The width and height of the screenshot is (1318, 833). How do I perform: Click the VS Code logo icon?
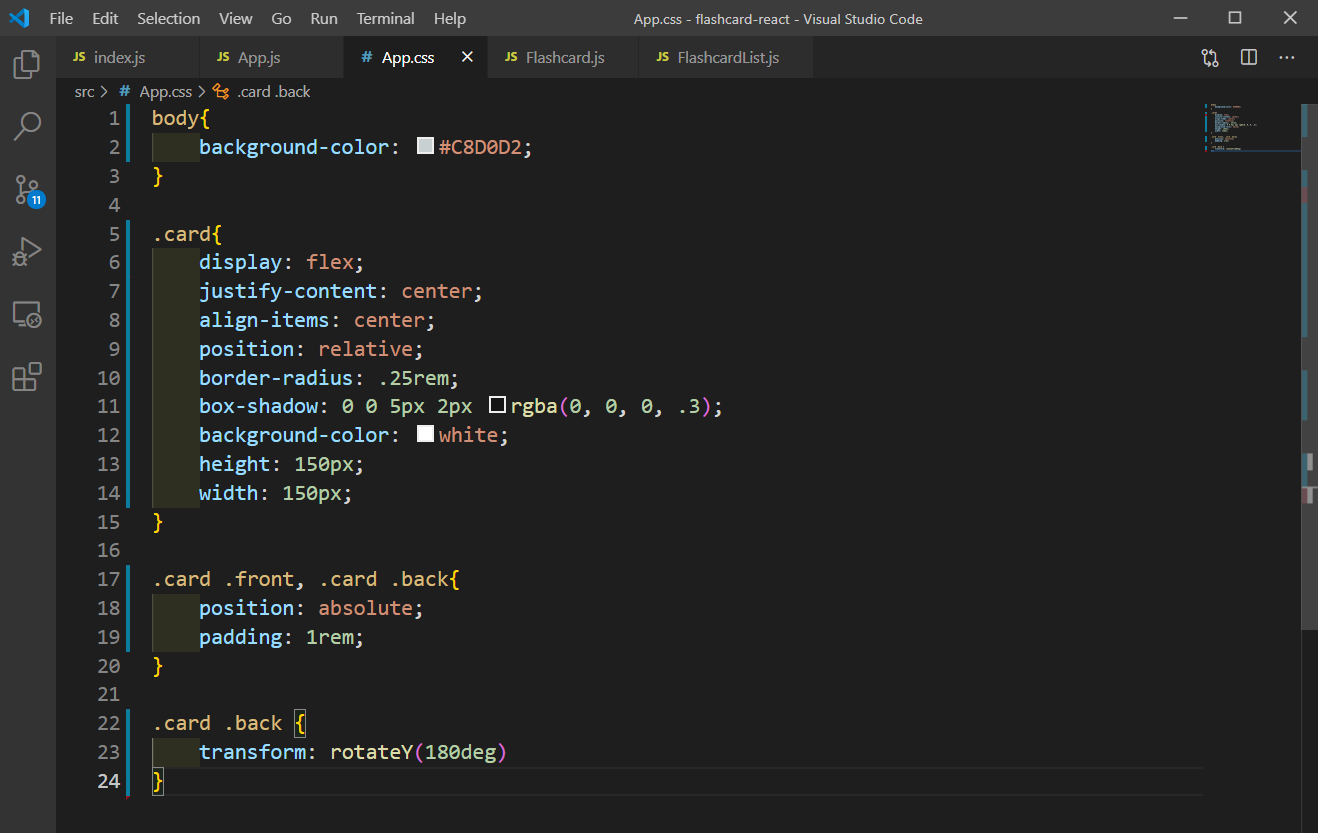pos(19,18)
